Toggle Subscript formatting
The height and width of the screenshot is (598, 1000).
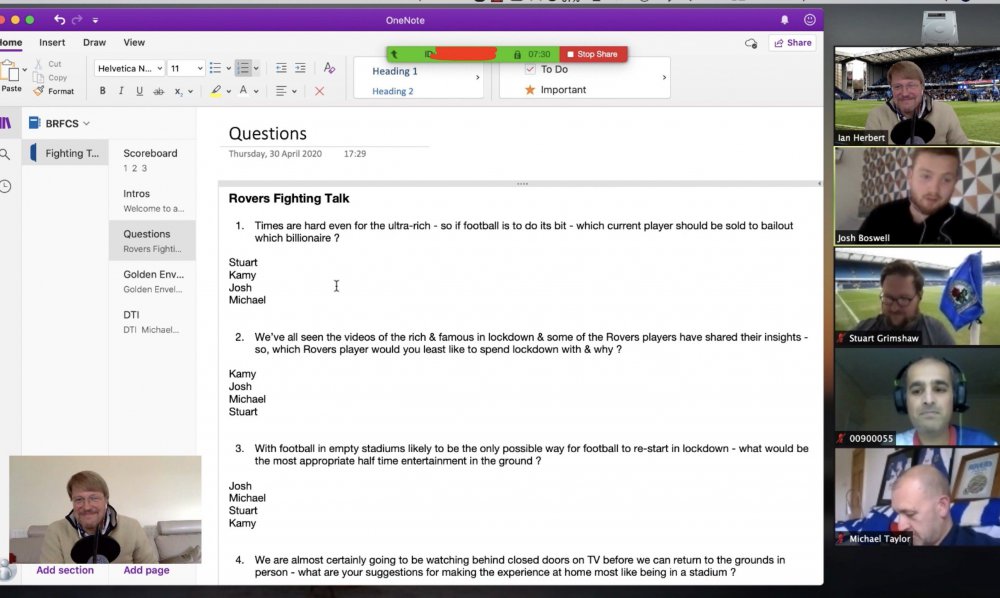coord(179,92)
